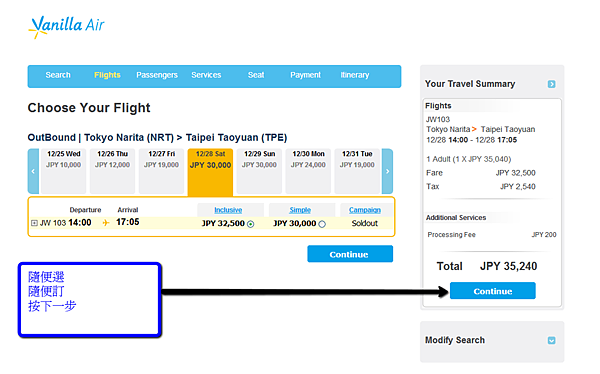Choose 12/25 Wed JPY 10,000 date
Image resolution: width=600 pixels, height=374 pixels.
[x=64, y=171]
